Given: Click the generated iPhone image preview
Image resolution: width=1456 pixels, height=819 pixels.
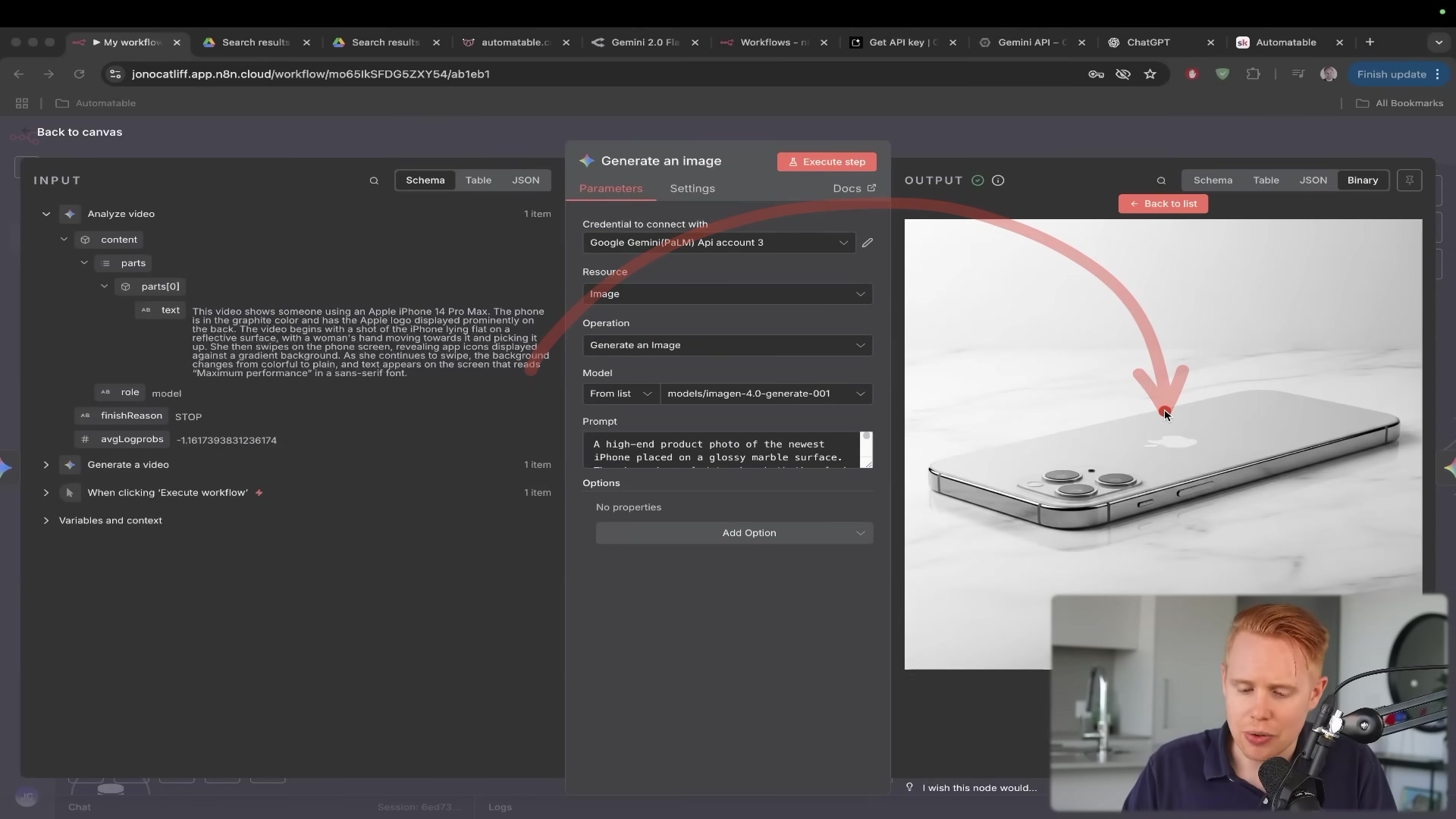Looking at the screenshot, I should pos(1163,444).
